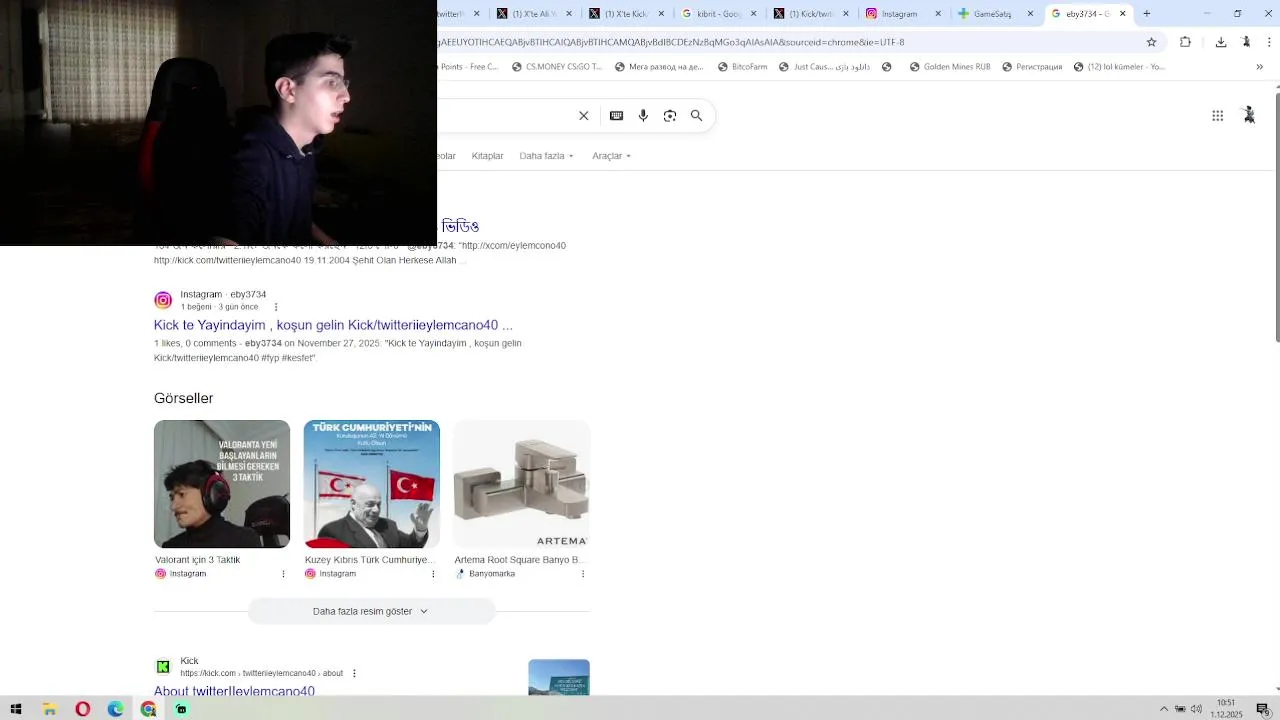Open the Chrome extensions puzzle icon
The width and height of the screenshot is (1280, 720).
click(x=1185, y=42)
